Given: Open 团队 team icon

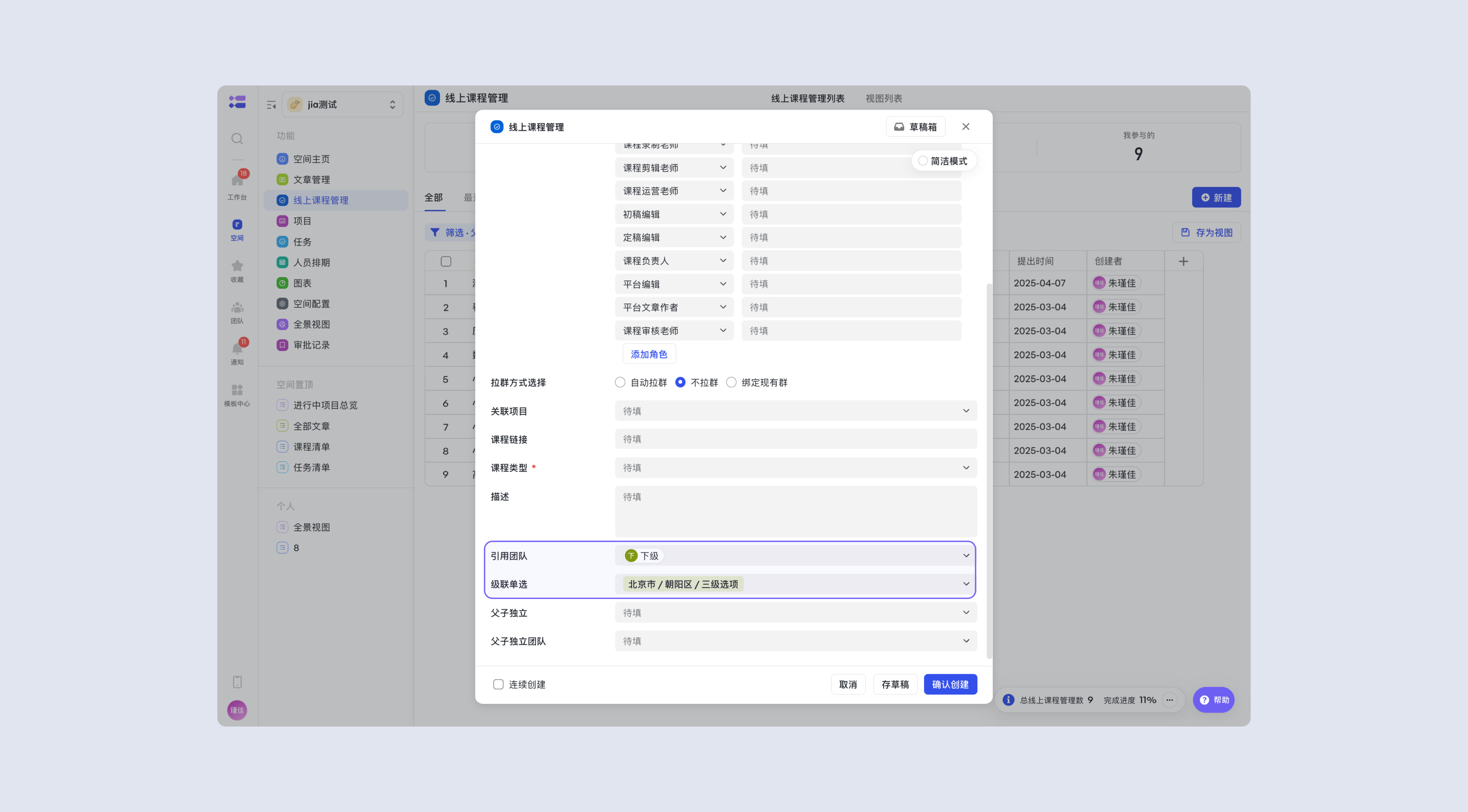Looking at the screenshot, I should pos(237,313).
